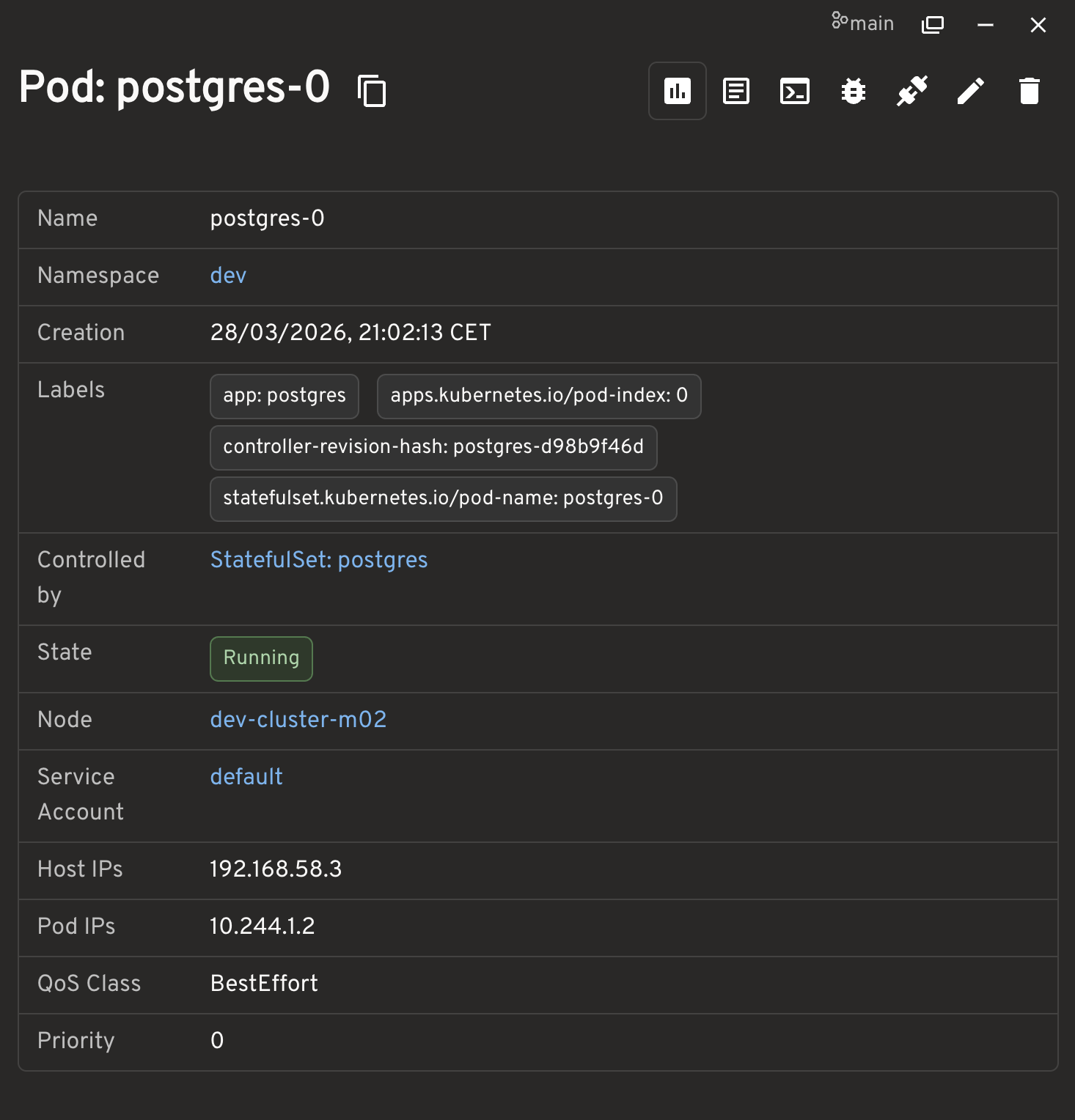This screenshot has width=1075, height=1120.
Task: Click the controller-revision-hash label chip
Action: [433, 447]
